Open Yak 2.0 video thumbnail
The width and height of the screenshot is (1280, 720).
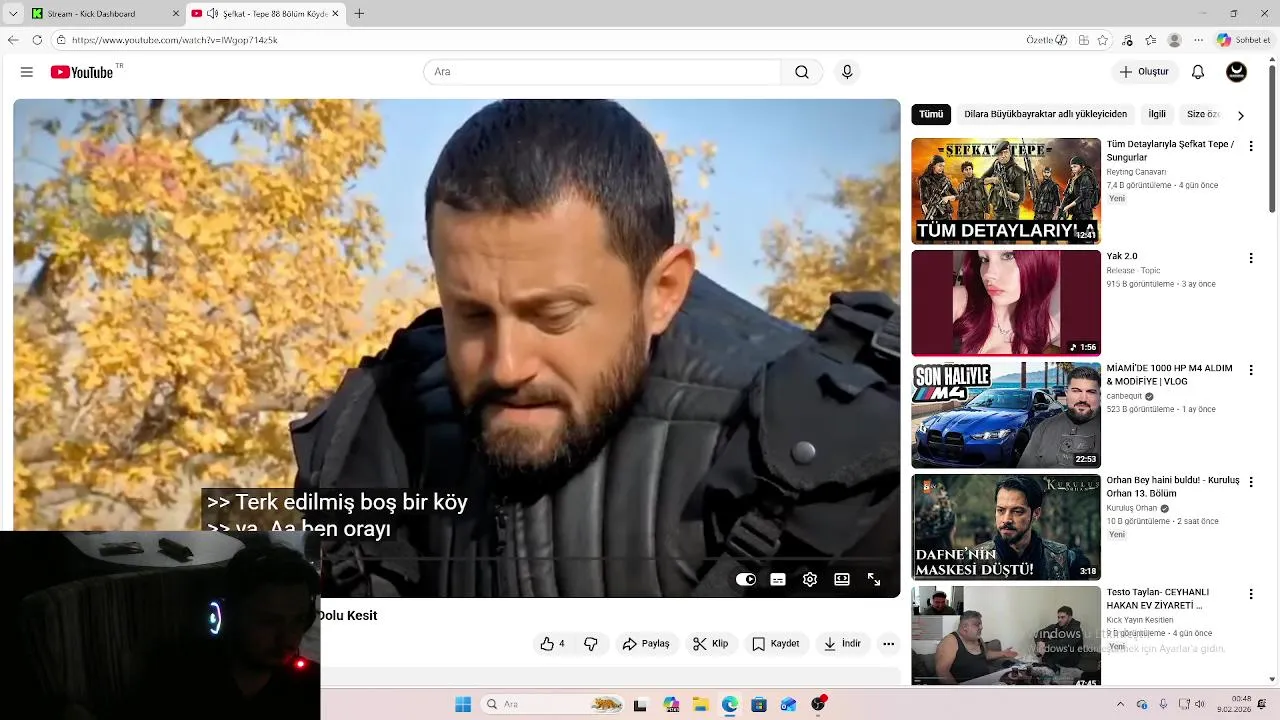[1006, 303]
